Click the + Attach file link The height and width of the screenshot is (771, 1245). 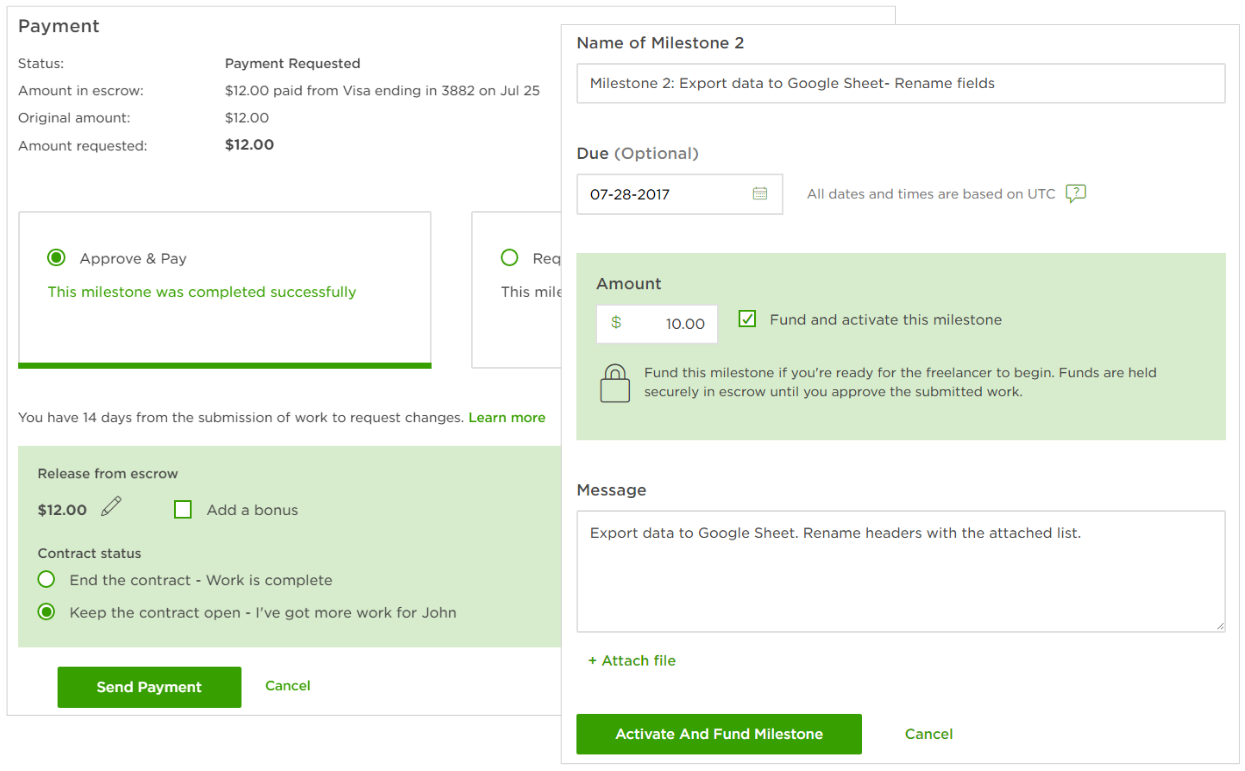(632, 661)
